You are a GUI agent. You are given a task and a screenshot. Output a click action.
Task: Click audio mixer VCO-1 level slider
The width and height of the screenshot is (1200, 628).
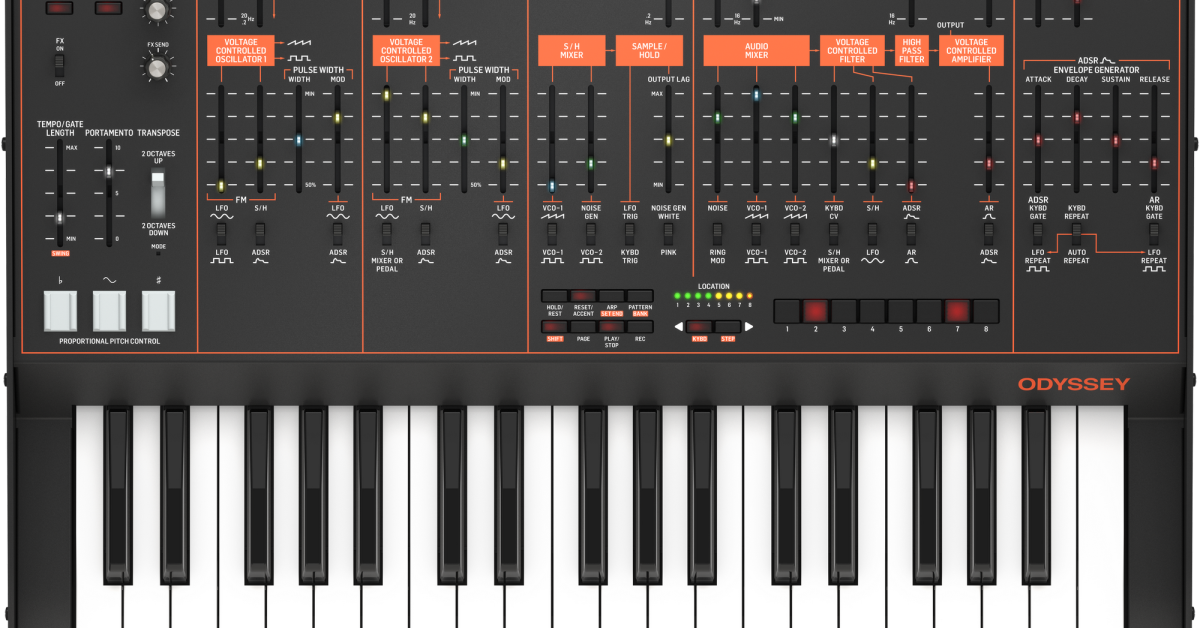pyautogui.click(x=756, y=95)
